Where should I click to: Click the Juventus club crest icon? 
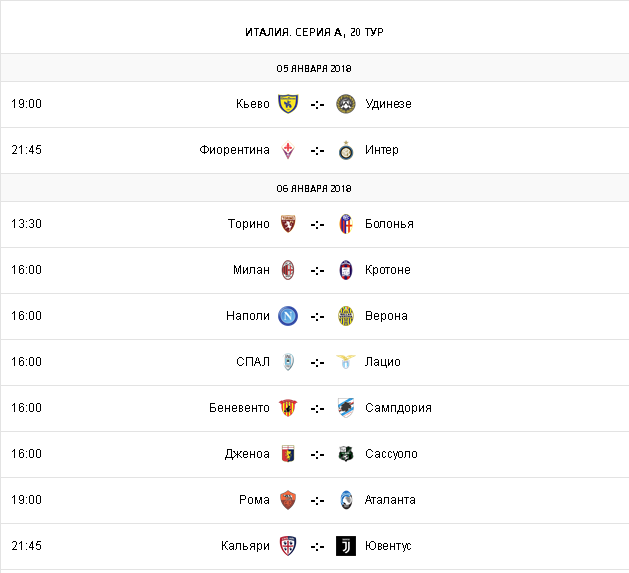coord(346,546)
